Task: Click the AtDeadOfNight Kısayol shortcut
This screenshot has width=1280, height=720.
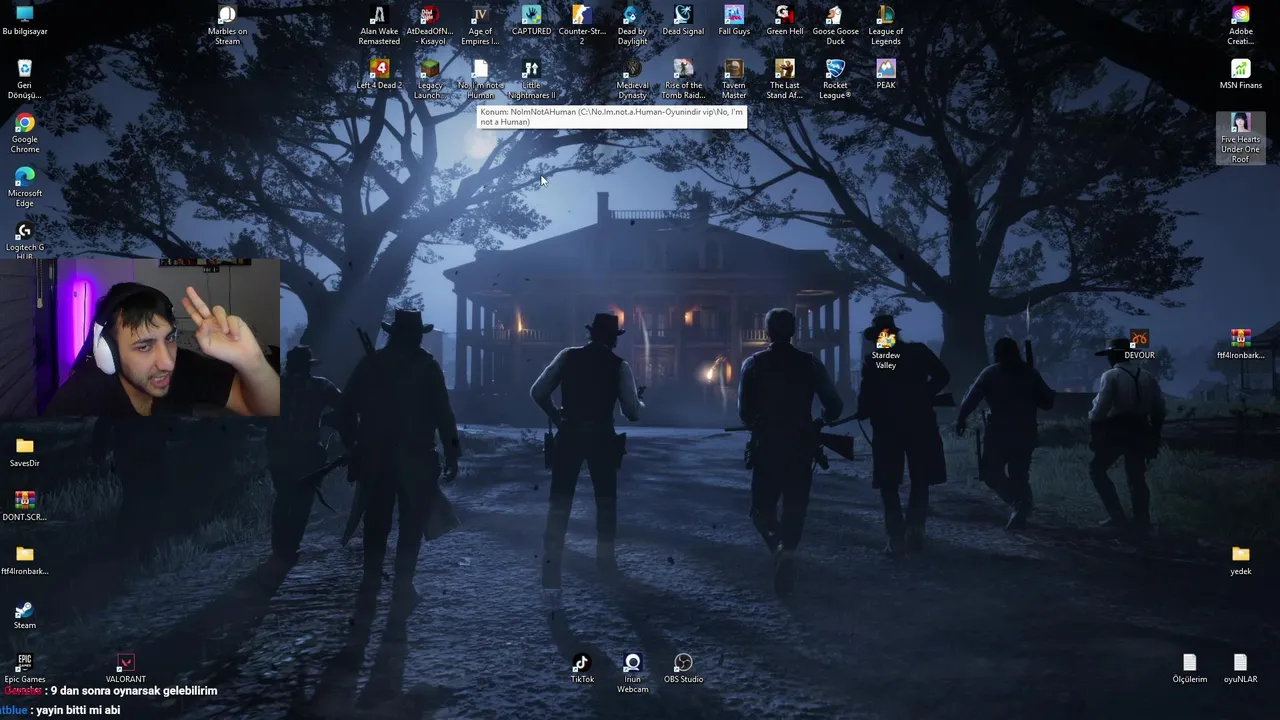Action: 429,25
